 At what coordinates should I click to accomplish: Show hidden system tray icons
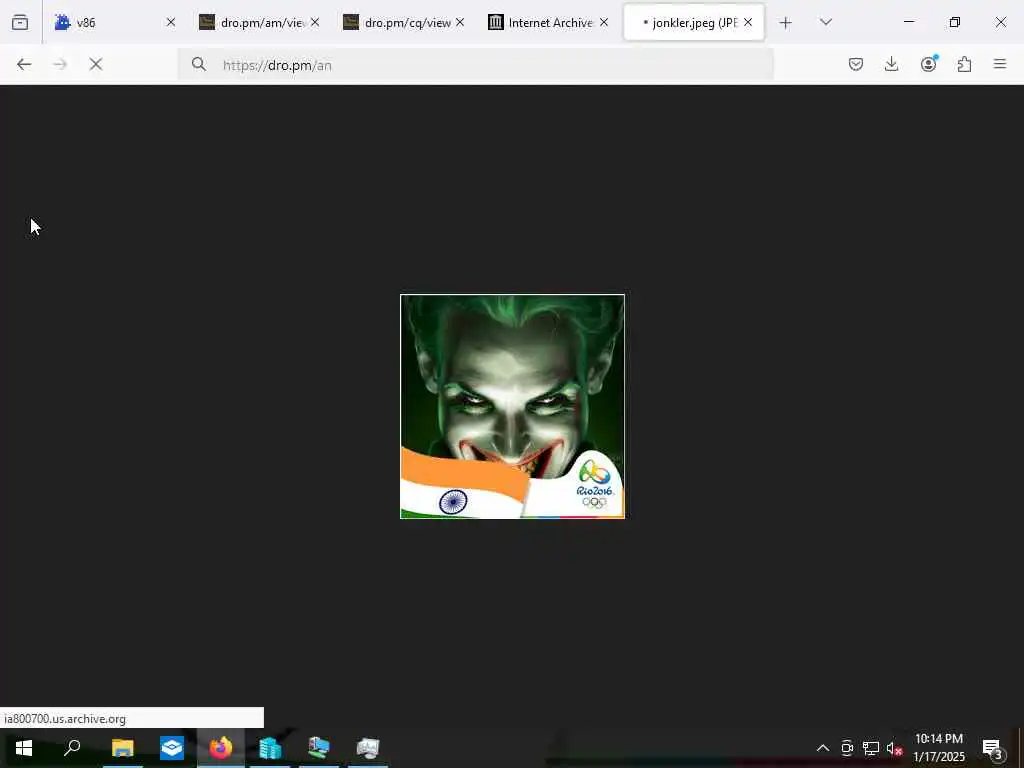(x=823, y=748)
